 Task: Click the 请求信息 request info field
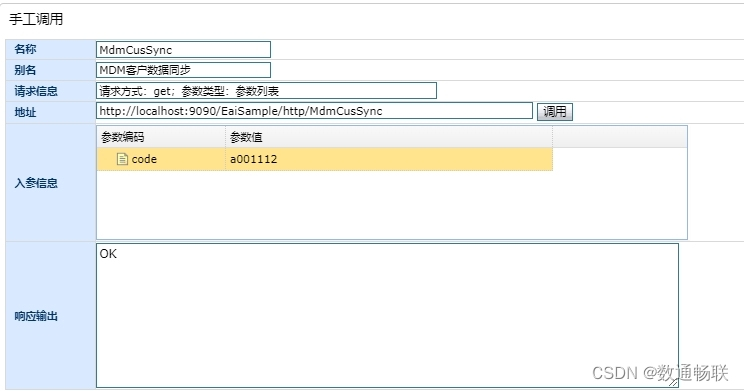pyautogui.click(x=266, y=91)
